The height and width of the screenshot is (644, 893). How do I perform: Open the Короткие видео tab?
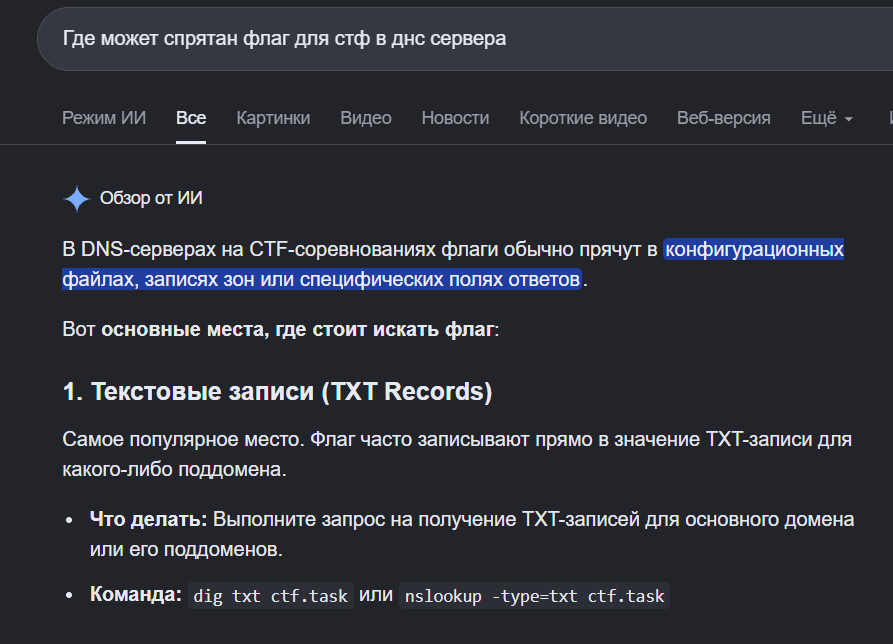click(x=583, y=118)
